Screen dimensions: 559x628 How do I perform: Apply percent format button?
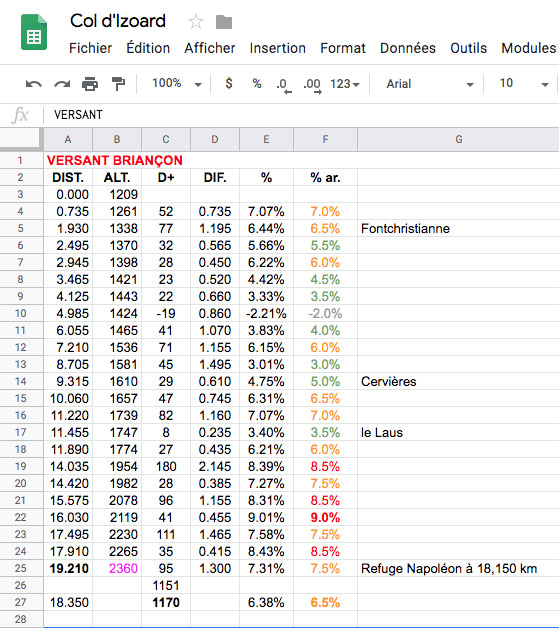point(257,83)
